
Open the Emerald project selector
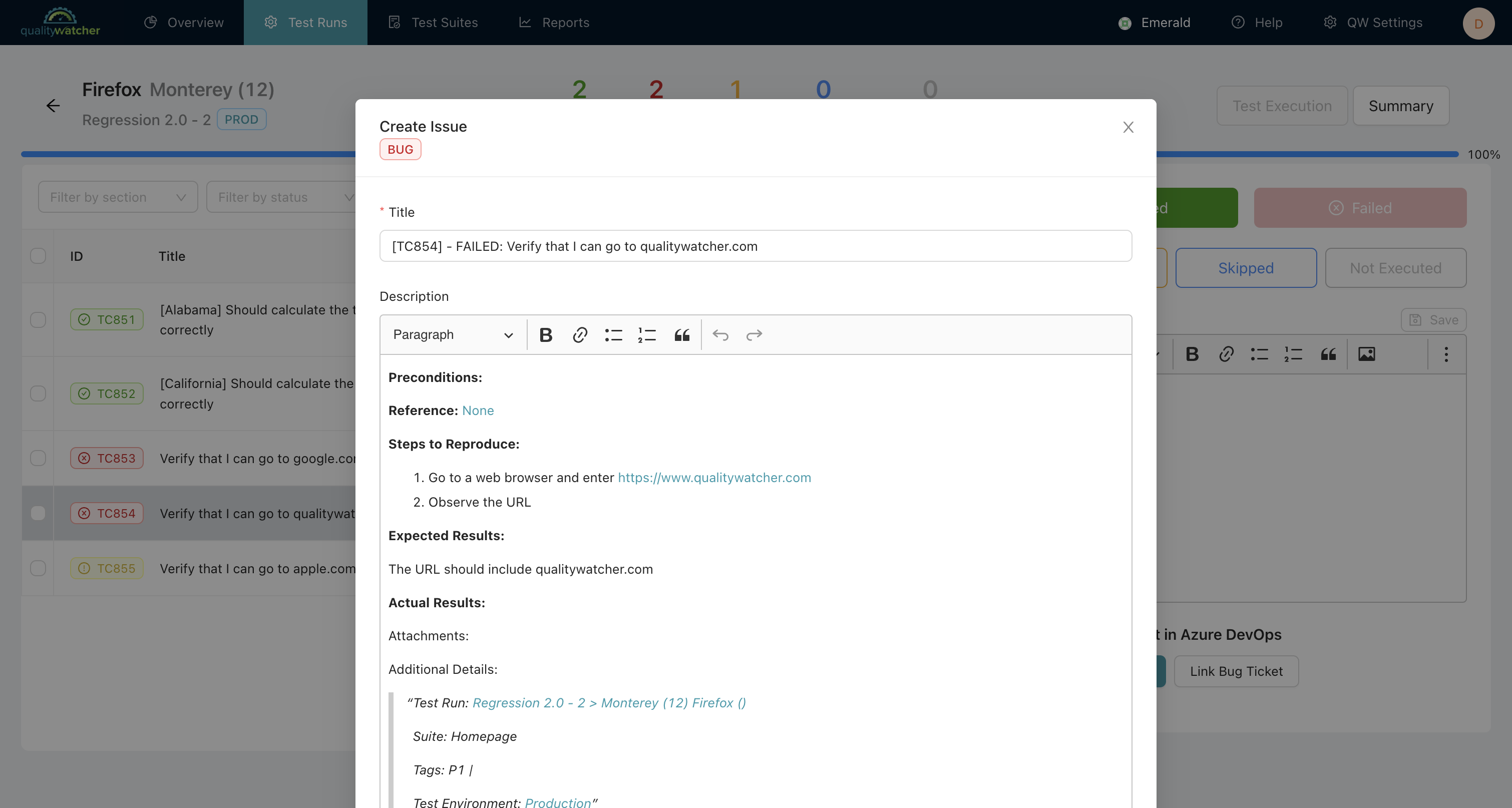[x=1154, y=23]
